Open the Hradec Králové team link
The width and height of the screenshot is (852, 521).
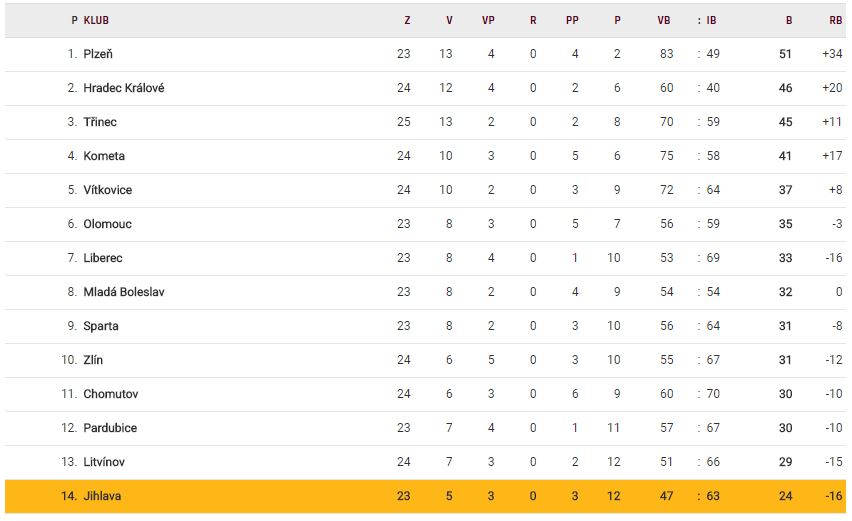pyautogui.click(x=123, y=88)
